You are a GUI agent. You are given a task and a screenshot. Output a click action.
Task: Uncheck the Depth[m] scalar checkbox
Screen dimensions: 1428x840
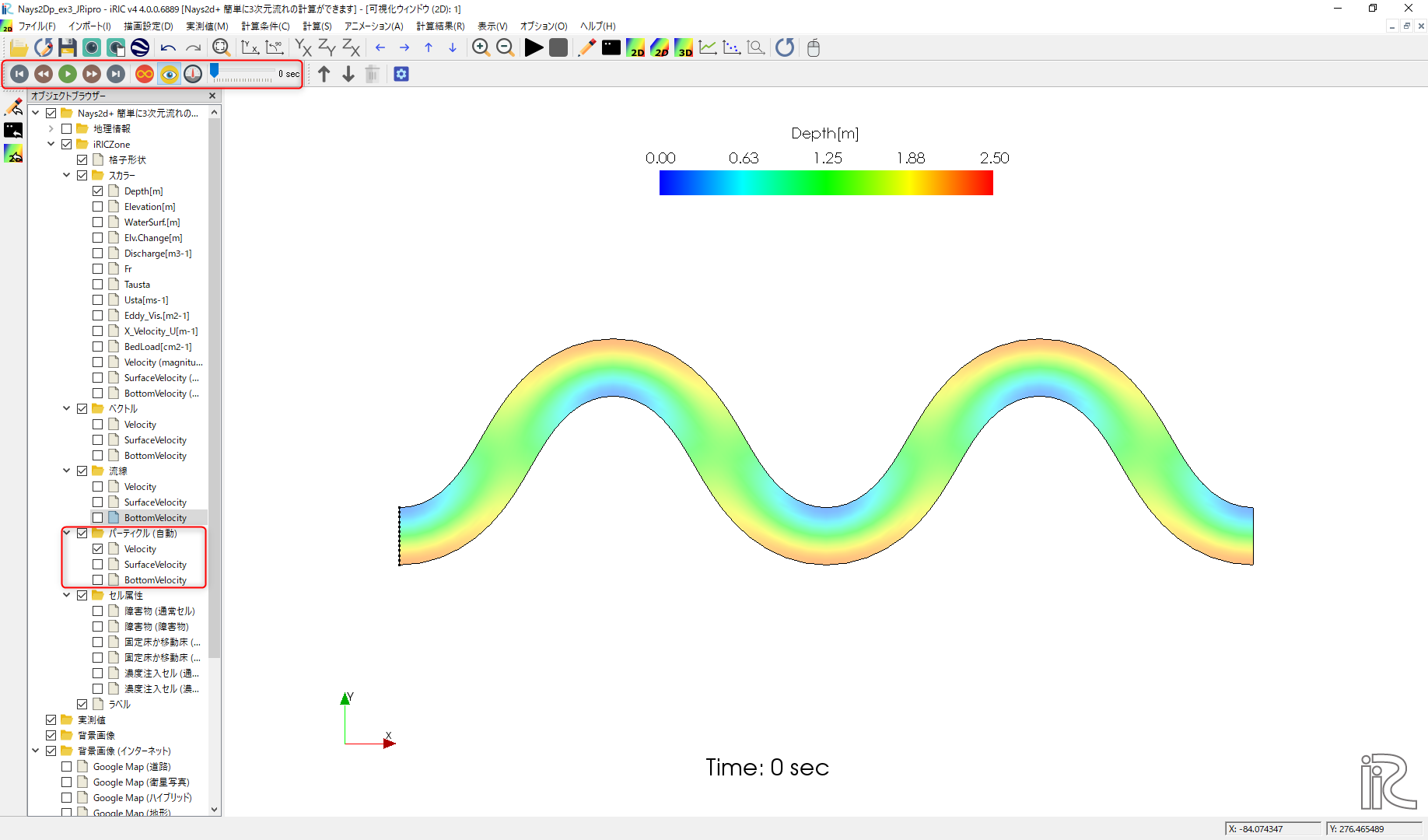pos(98,191)
